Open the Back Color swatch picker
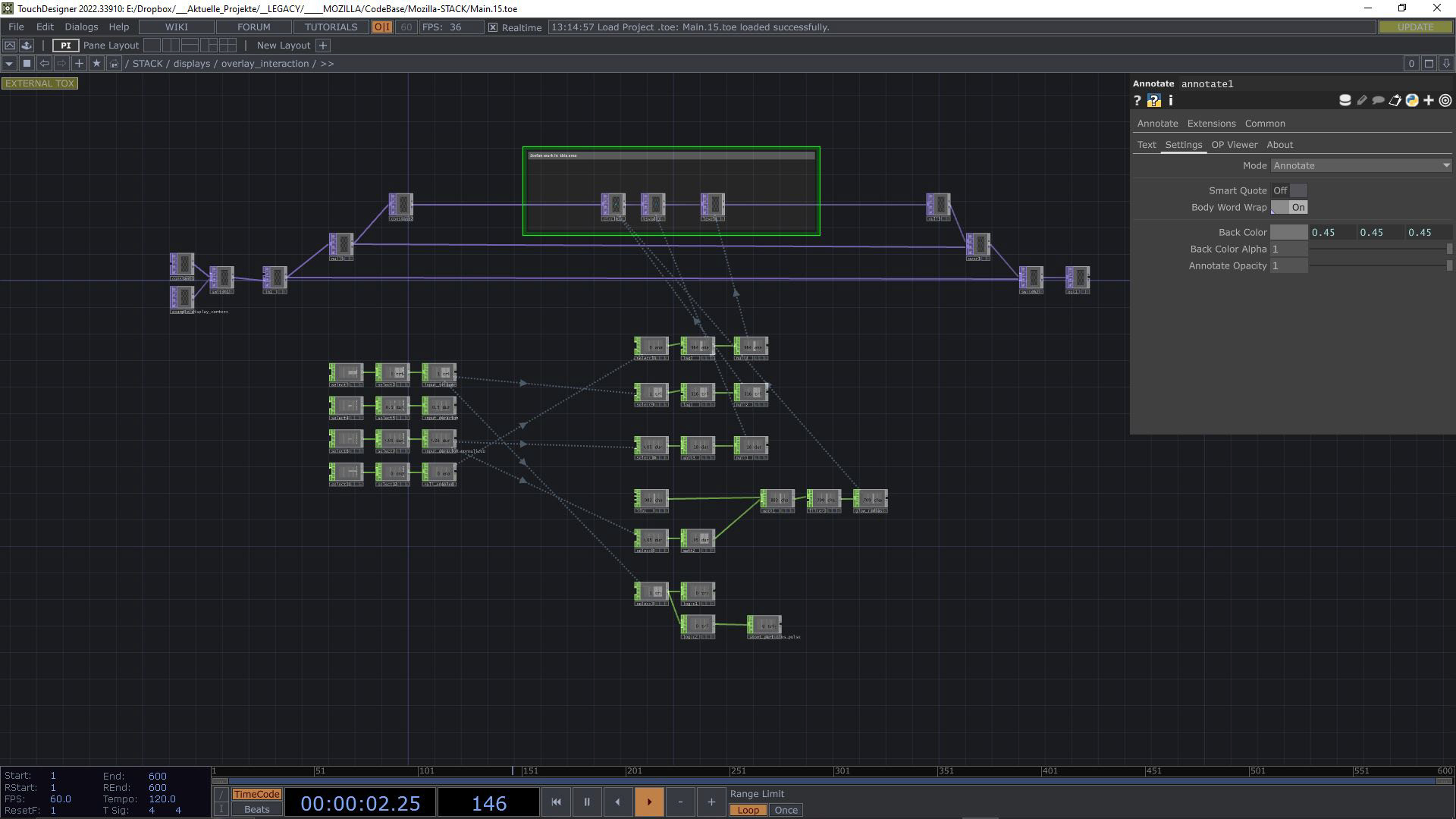The width and height of the screenshot is (1456, 819). click(x=1288, y=232)
